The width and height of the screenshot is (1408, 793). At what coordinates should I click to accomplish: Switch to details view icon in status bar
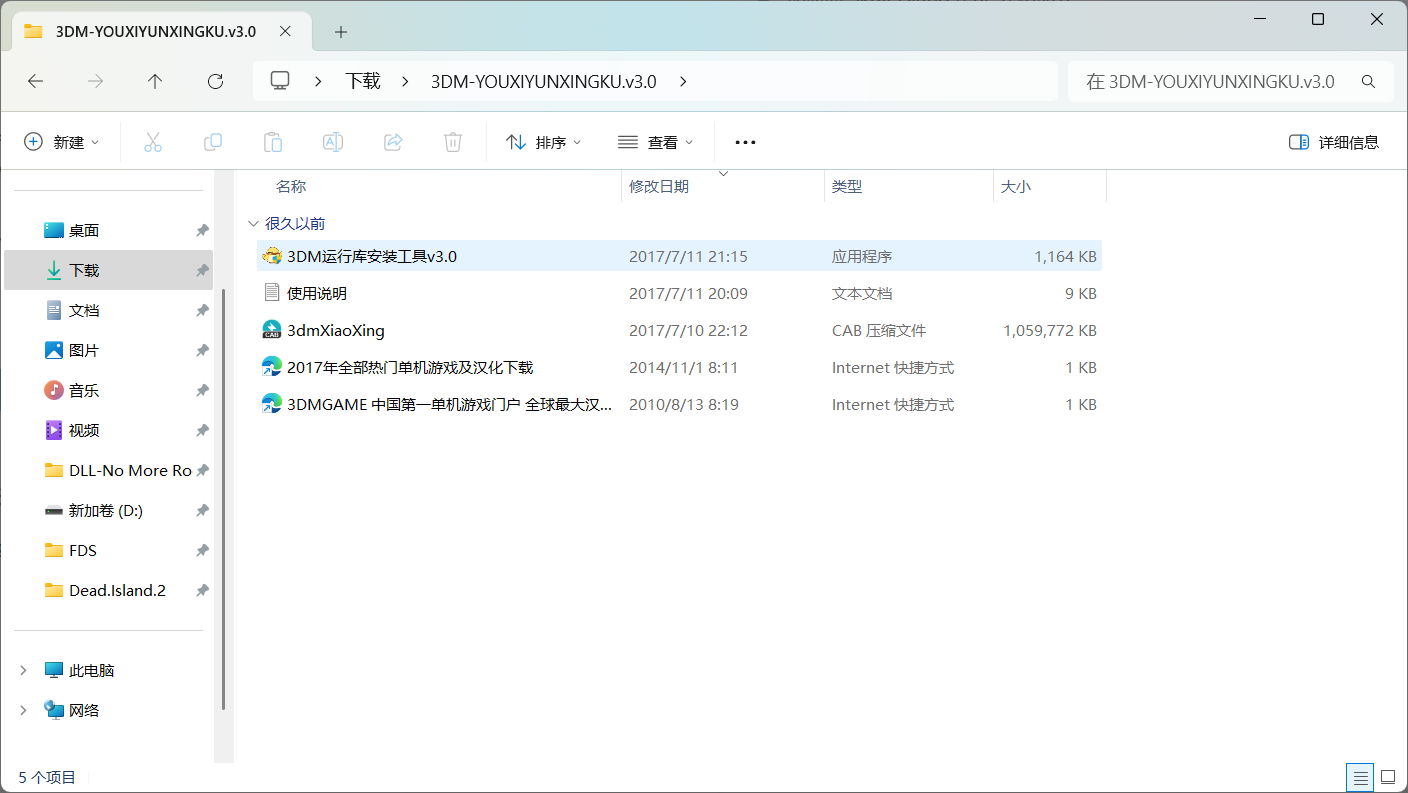coord(1360,777)
